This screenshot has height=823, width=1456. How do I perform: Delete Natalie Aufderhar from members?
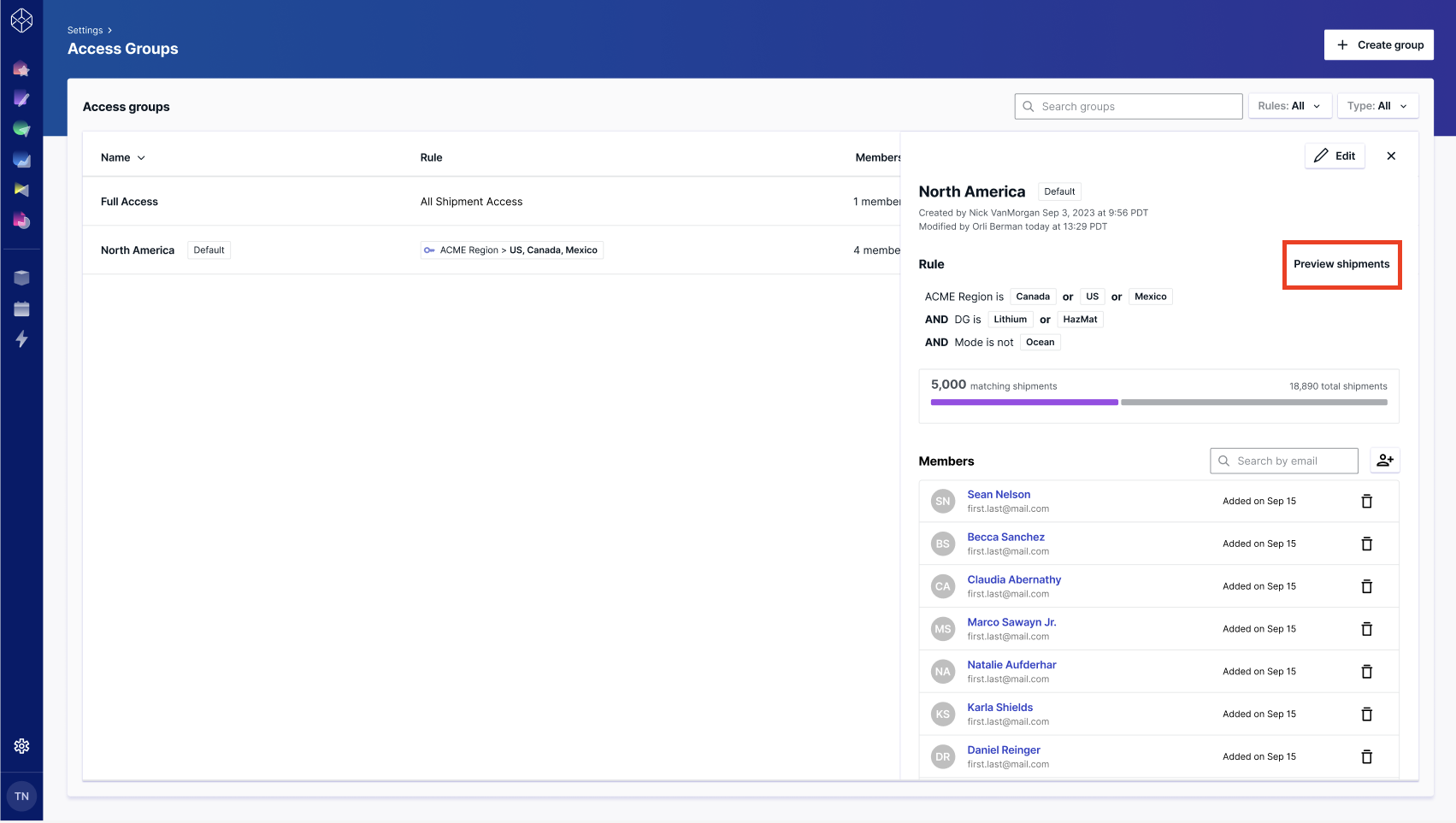click(1366, 672)
